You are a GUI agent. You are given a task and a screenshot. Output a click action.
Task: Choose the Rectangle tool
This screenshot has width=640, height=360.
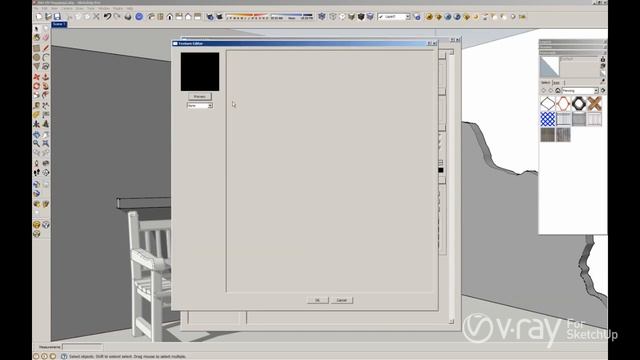point(36,48)
